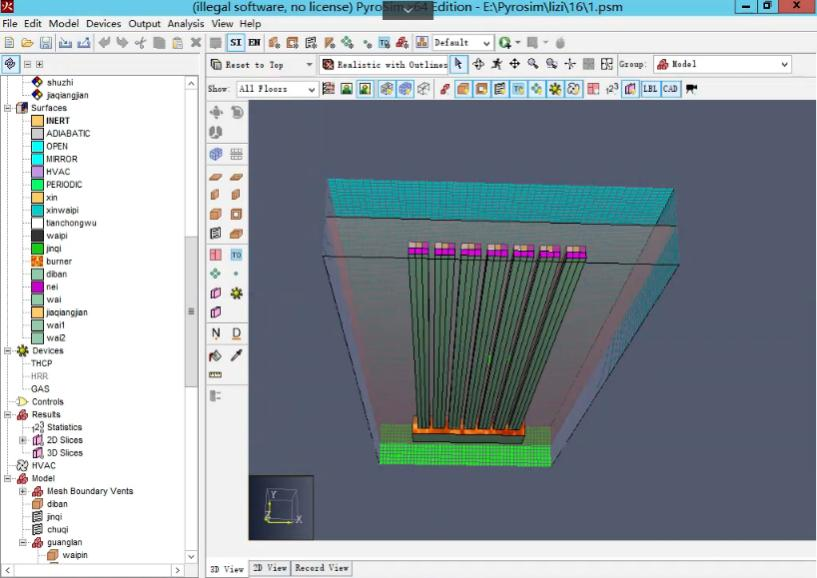Viewport: 817px width, 578px height.
Task: Click the device gear tool icon
Action: 237,293
